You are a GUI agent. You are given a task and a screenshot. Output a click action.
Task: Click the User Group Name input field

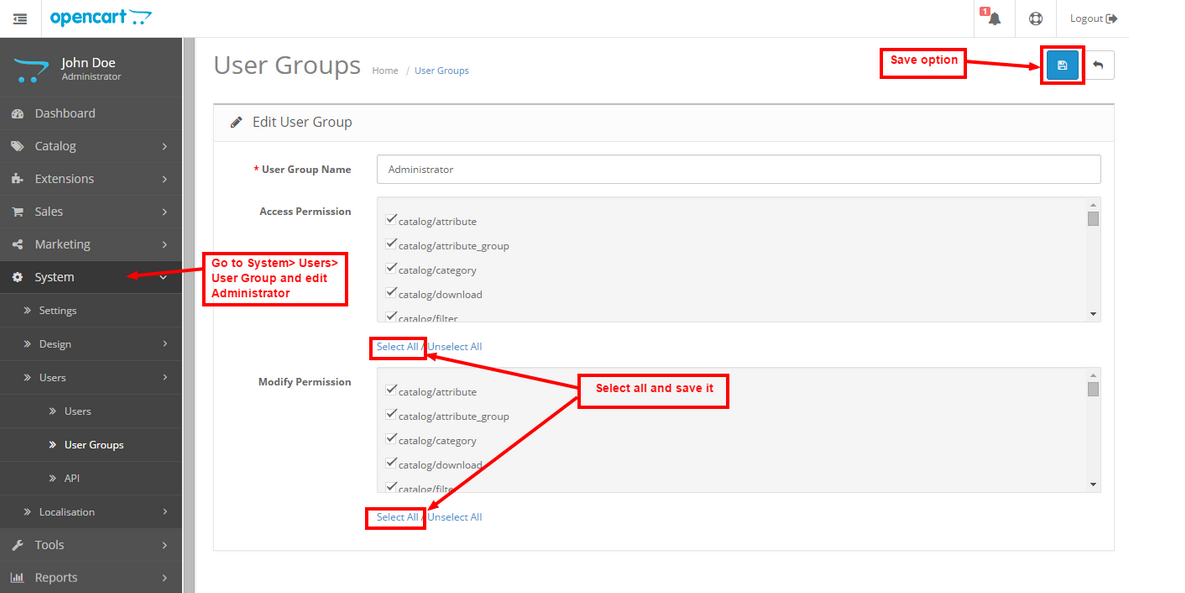click(738, 169)
